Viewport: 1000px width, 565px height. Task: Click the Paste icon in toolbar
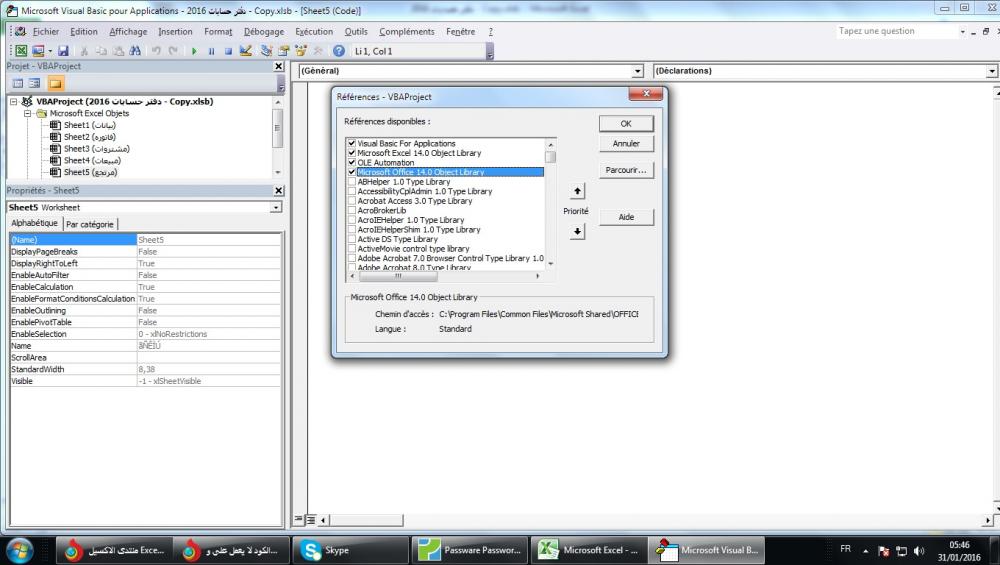point(118,51)
